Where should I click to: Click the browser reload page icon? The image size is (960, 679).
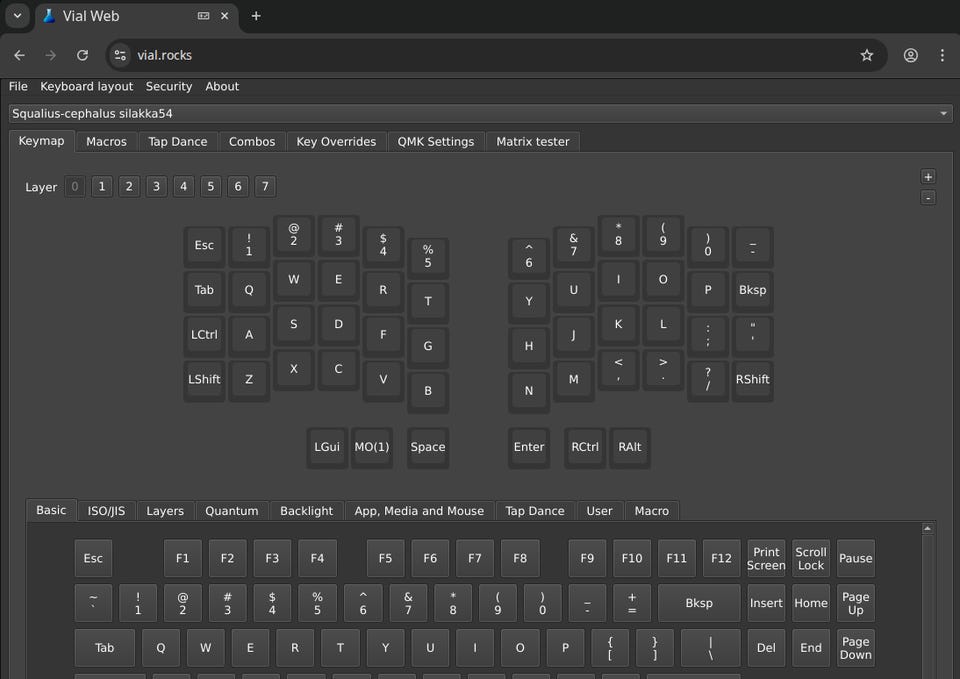pos(82,56)
